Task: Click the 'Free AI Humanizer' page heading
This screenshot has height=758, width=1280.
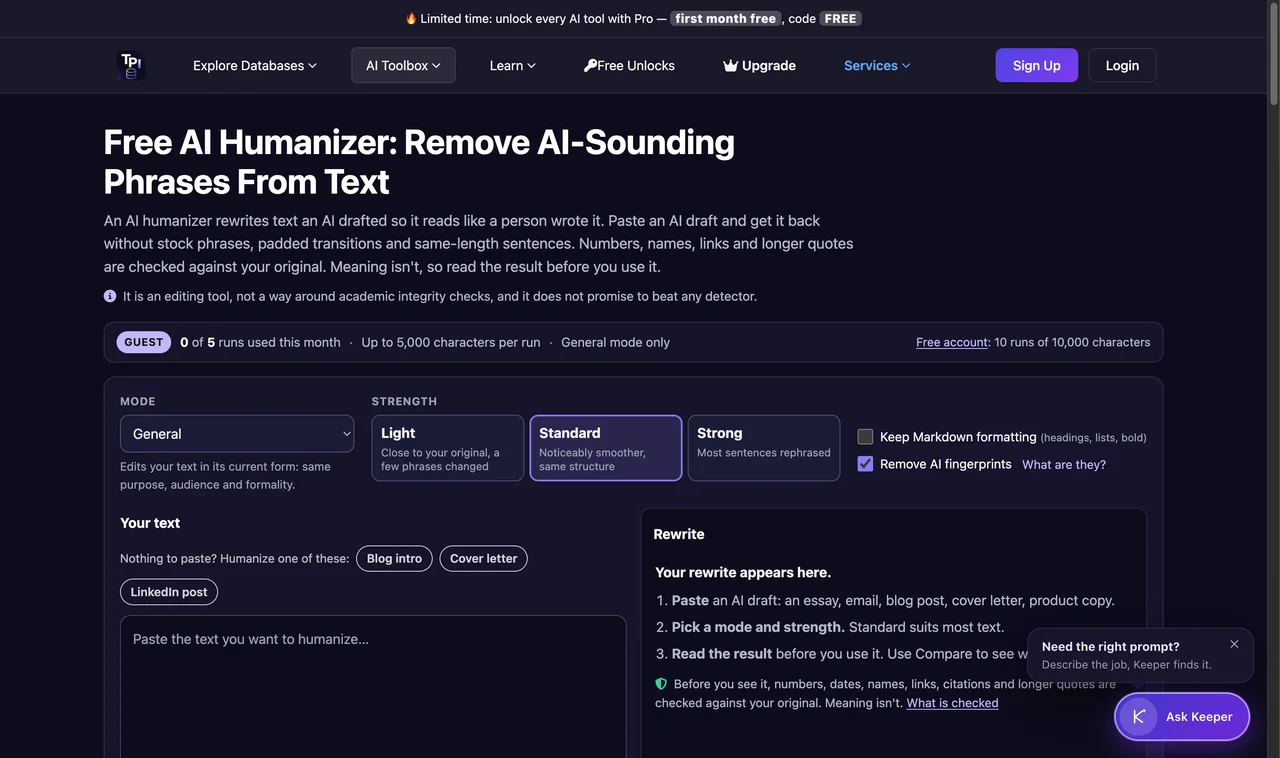Action: (419, 162)
